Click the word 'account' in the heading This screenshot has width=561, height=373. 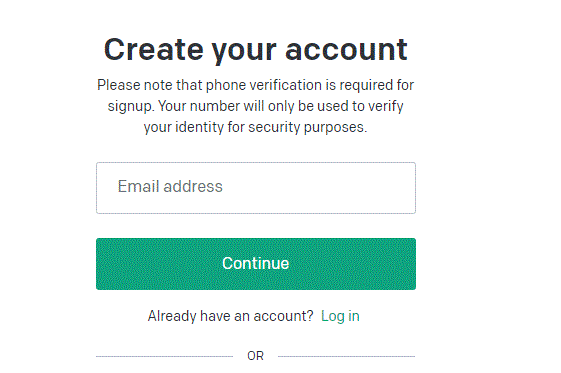coord(346,50)
